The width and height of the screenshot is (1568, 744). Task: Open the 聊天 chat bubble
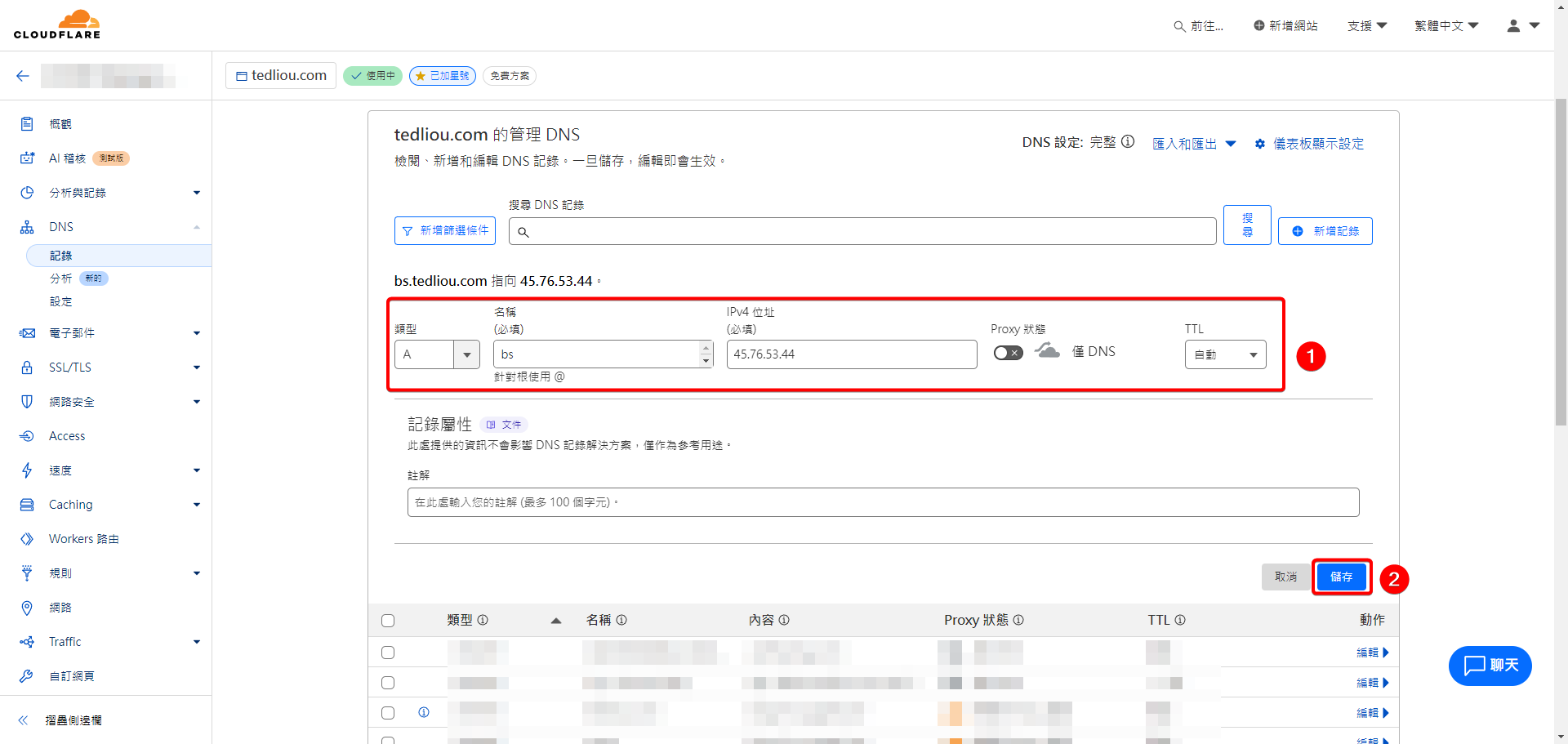(1490, 666)
